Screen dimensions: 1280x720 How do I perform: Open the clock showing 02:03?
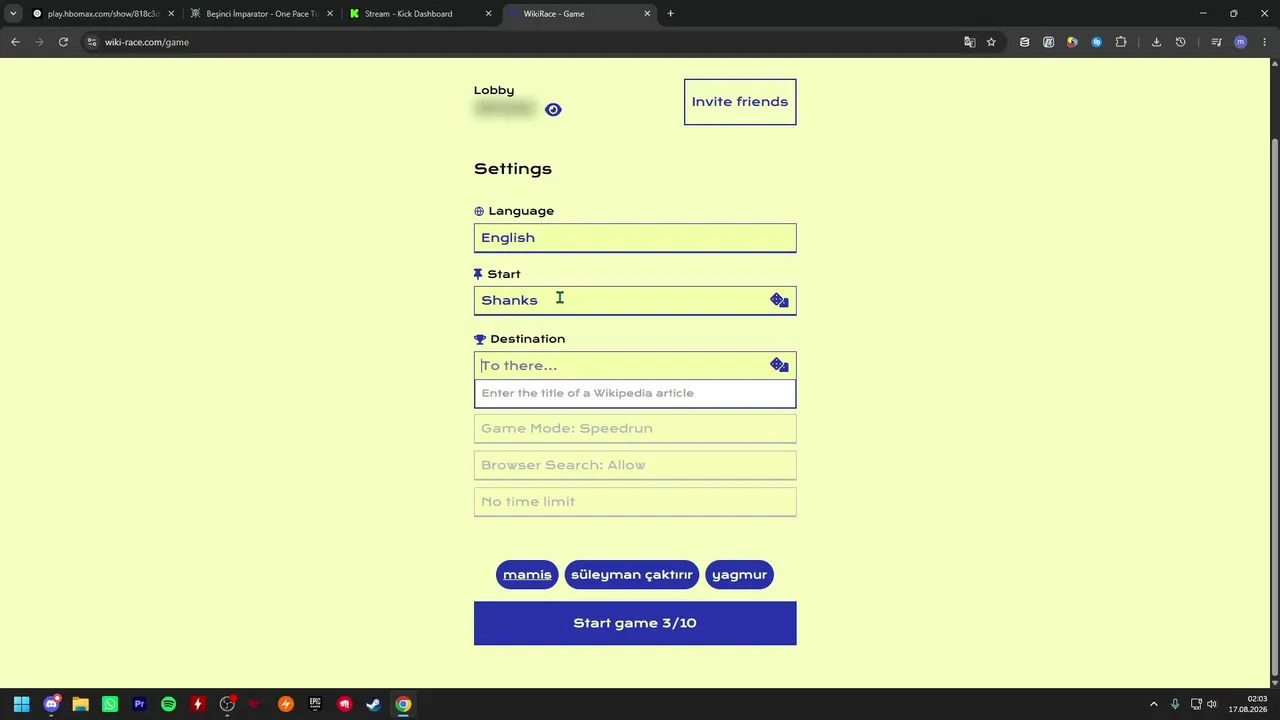[1247, 704]
